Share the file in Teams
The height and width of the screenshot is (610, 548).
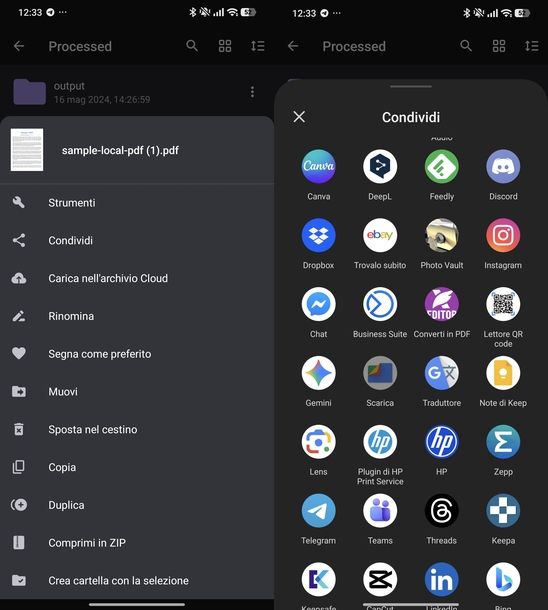(x=380, y=511)
